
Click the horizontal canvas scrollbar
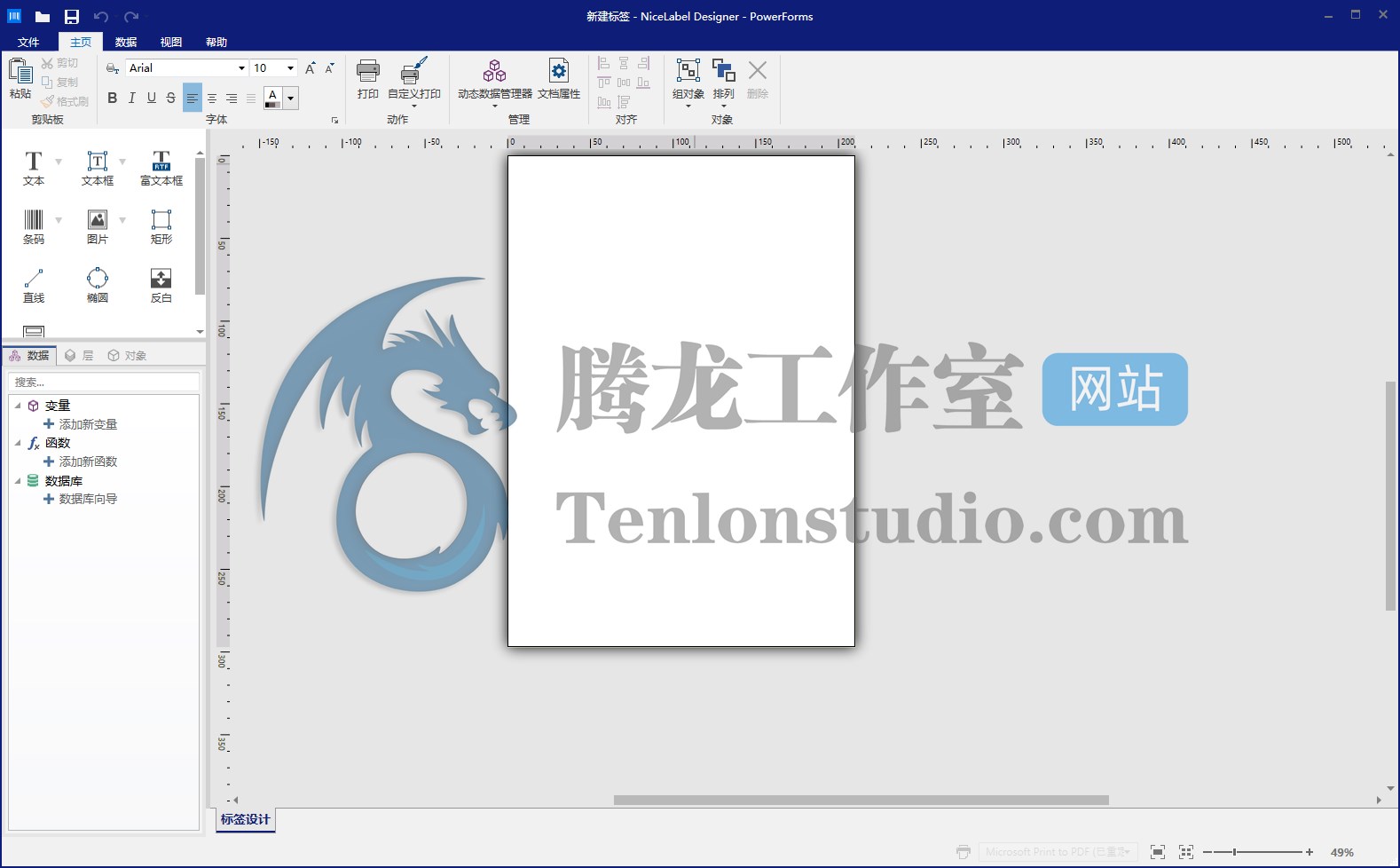click(861, 800)
